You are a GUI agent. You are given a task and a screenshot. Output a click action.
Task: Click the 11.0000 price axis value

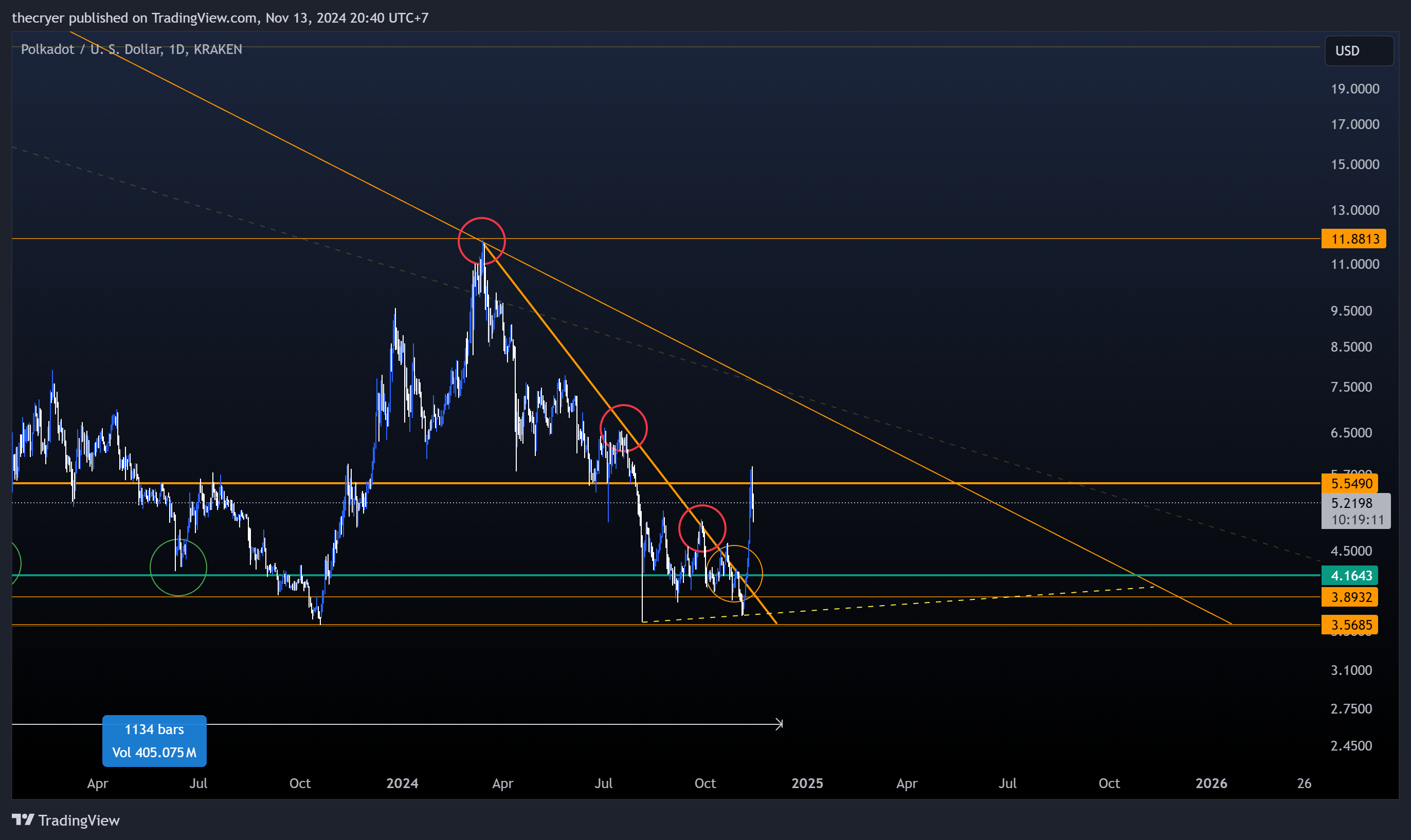(x=1354, y=264)
